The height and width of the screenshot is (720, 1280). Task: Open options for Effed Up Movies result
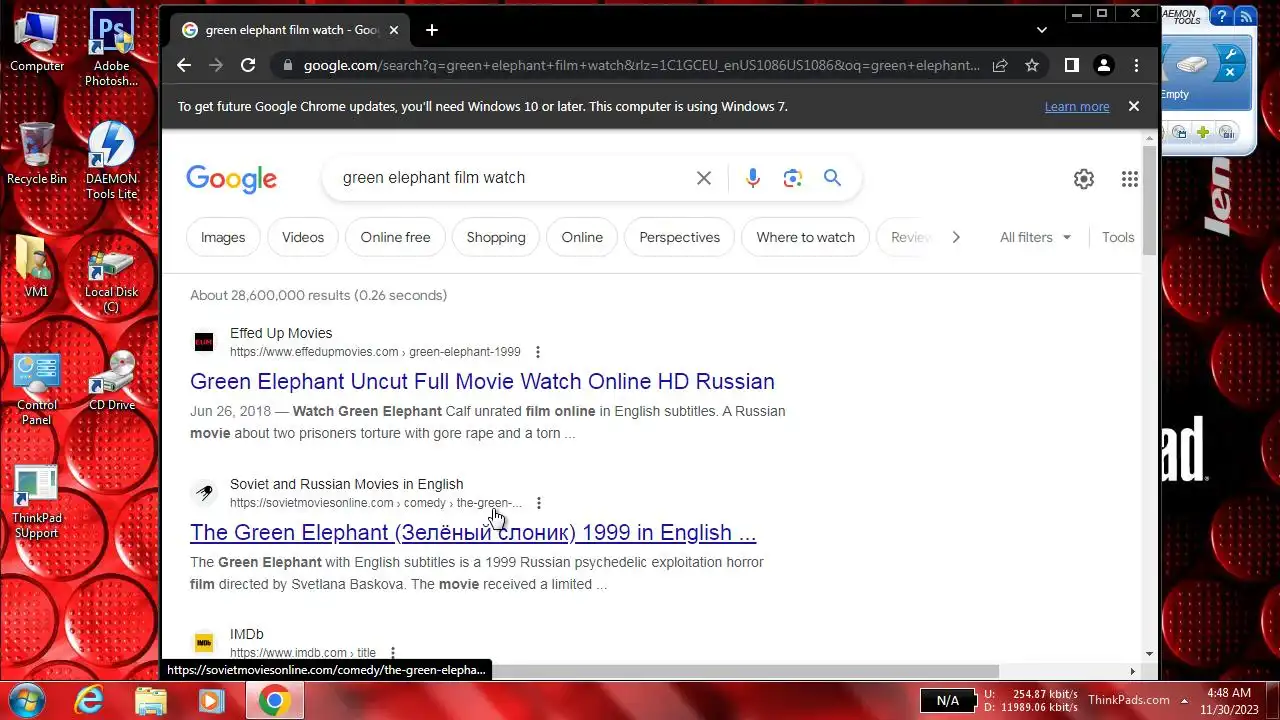[x=538, y=352]
